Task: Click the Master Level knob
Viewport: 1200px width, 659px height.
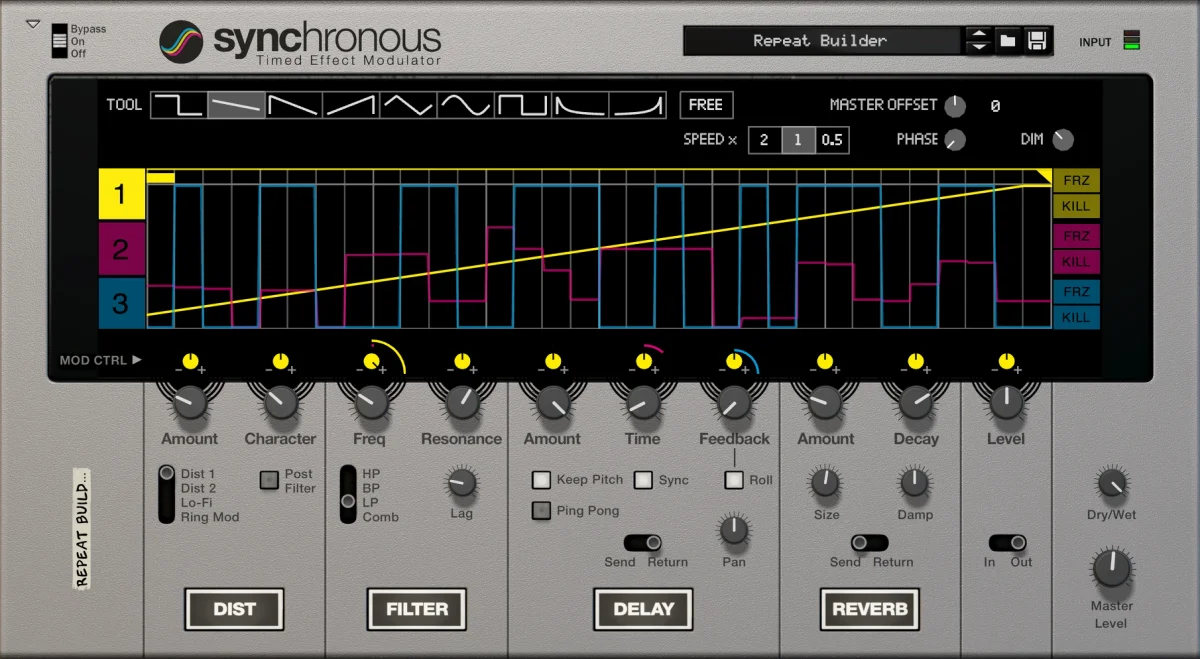Action: (1111, 568)
